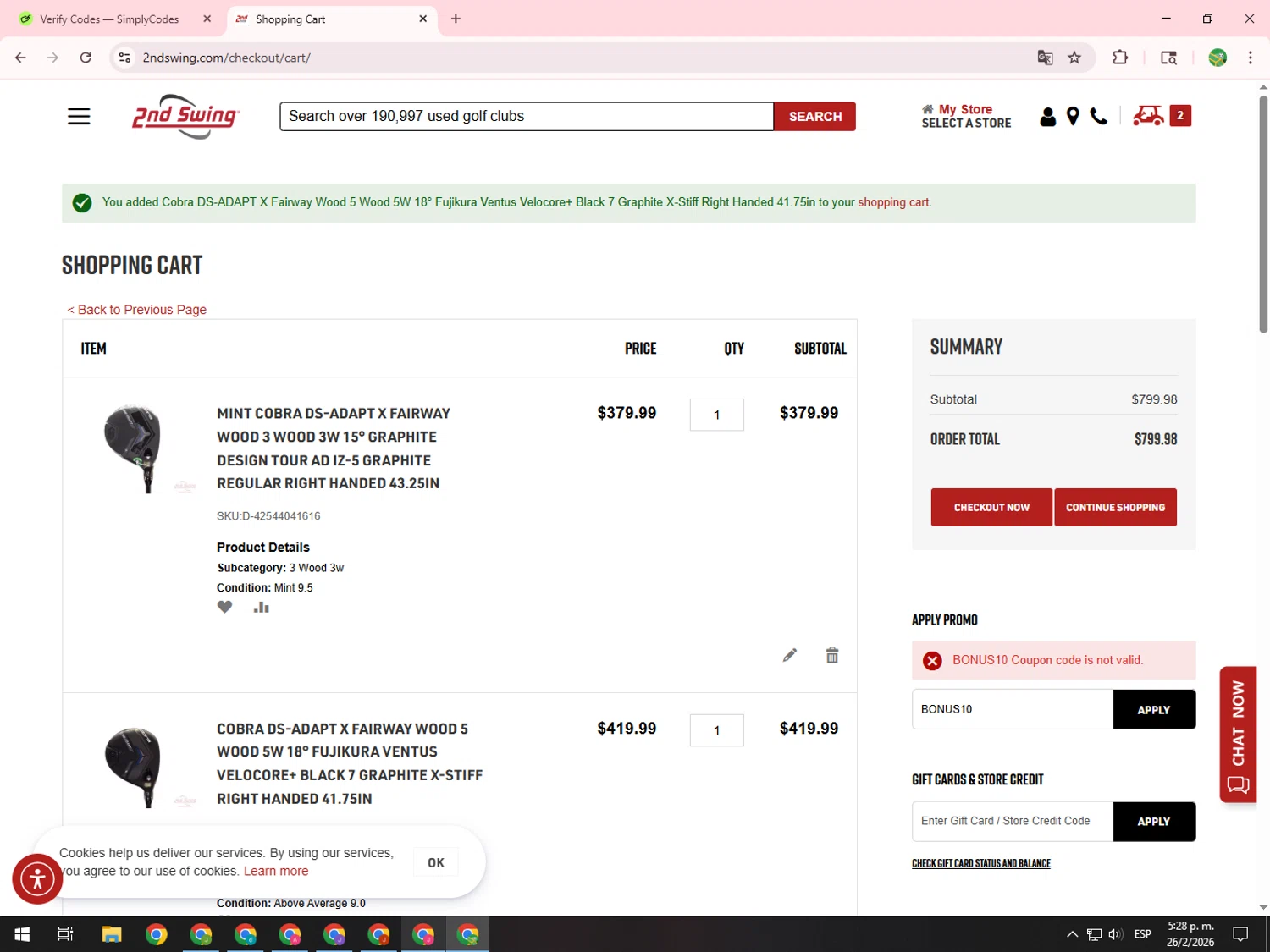Viewport: 1270px width, 952px height.
Task: Click the red SEARCH button
Action: (815, 117)
